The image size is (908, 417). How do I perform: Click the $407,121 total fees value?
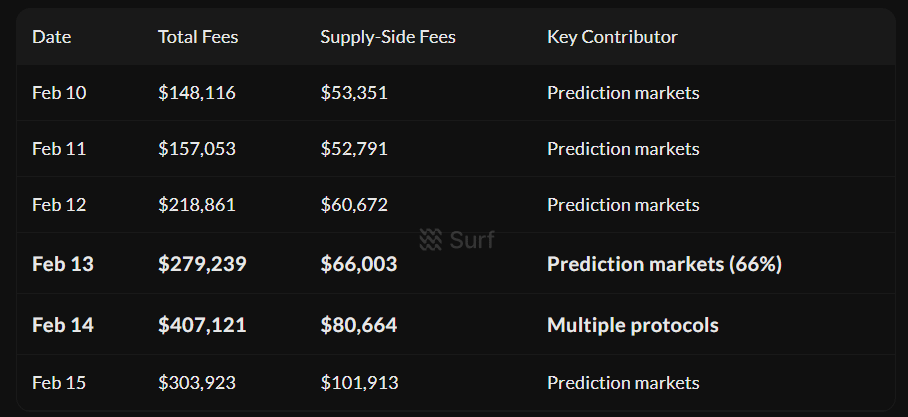[x=202, y=325]
